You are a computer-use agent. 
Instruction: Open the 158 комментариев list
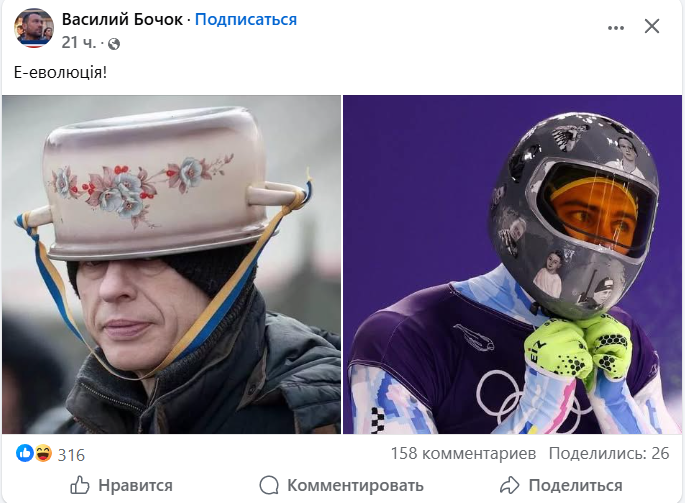463,454
